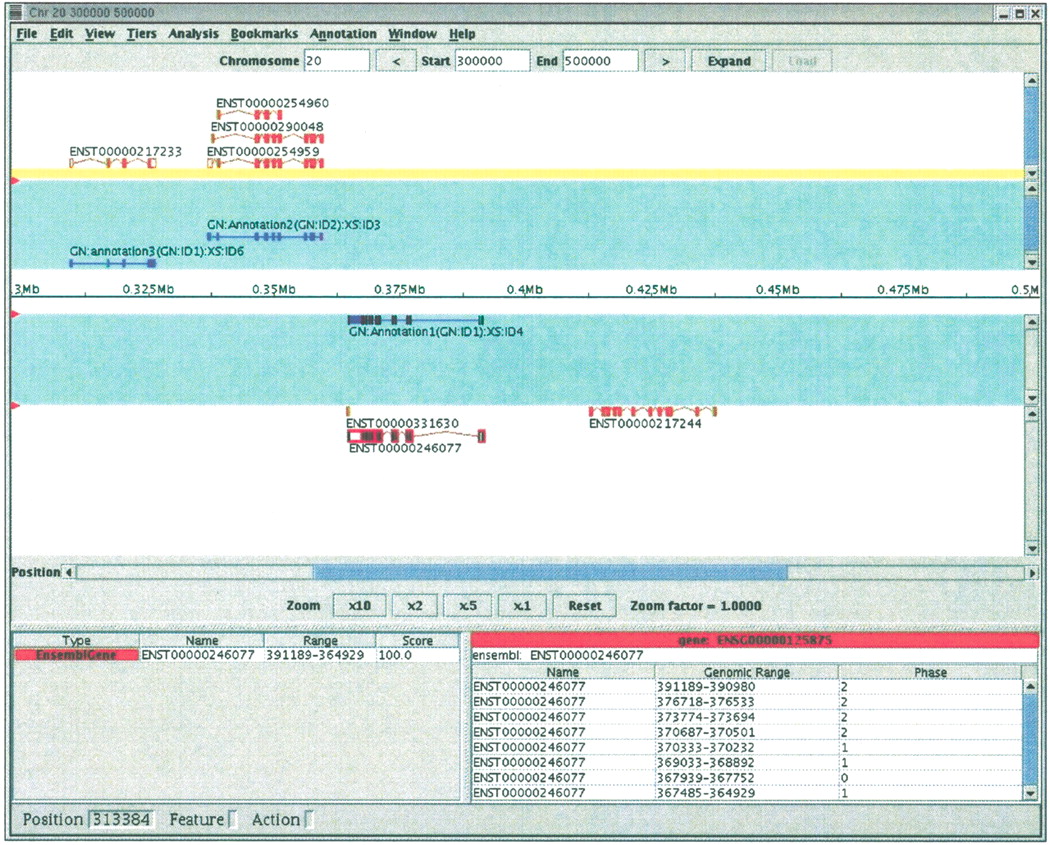Image resolution: width=1050 pixels, height=845 pixels.
Task: Select the ENST00000217244 transcript glyph
Action: pos(652,411)
